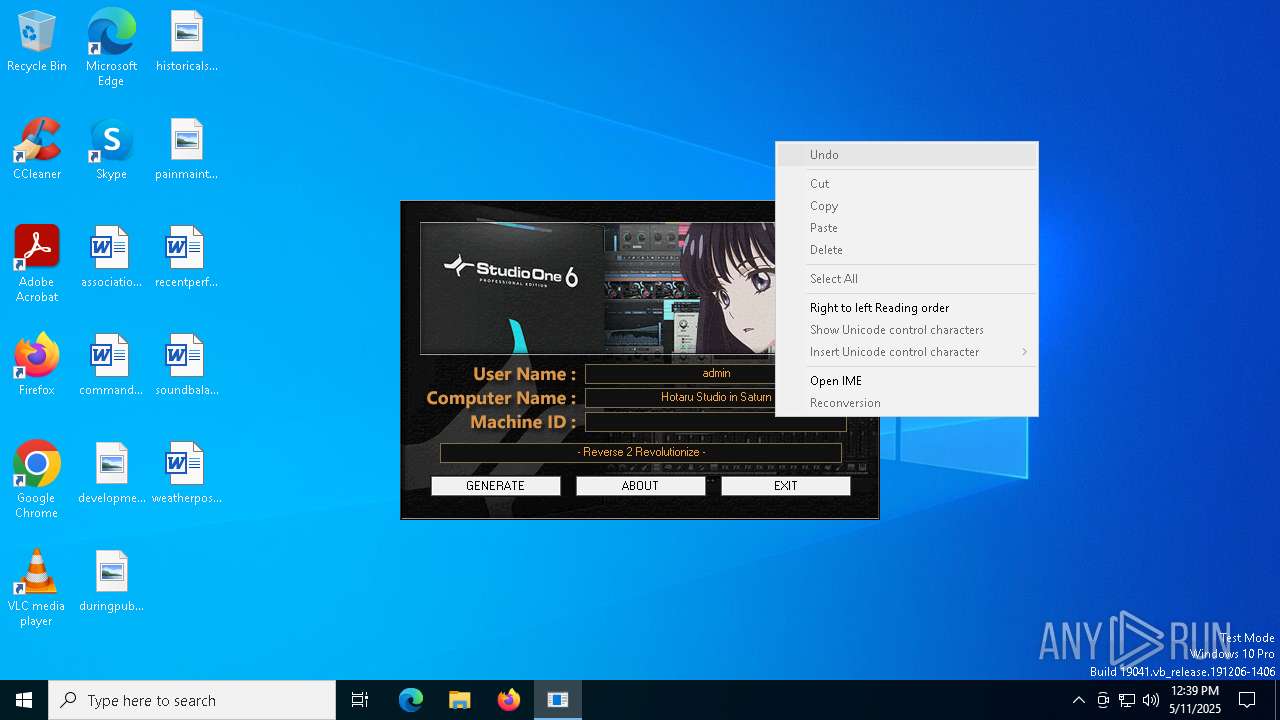This screenshot has width=1280, height=720.
Task: Select the painmaint image file on the desktop
Action: point(186,150)
